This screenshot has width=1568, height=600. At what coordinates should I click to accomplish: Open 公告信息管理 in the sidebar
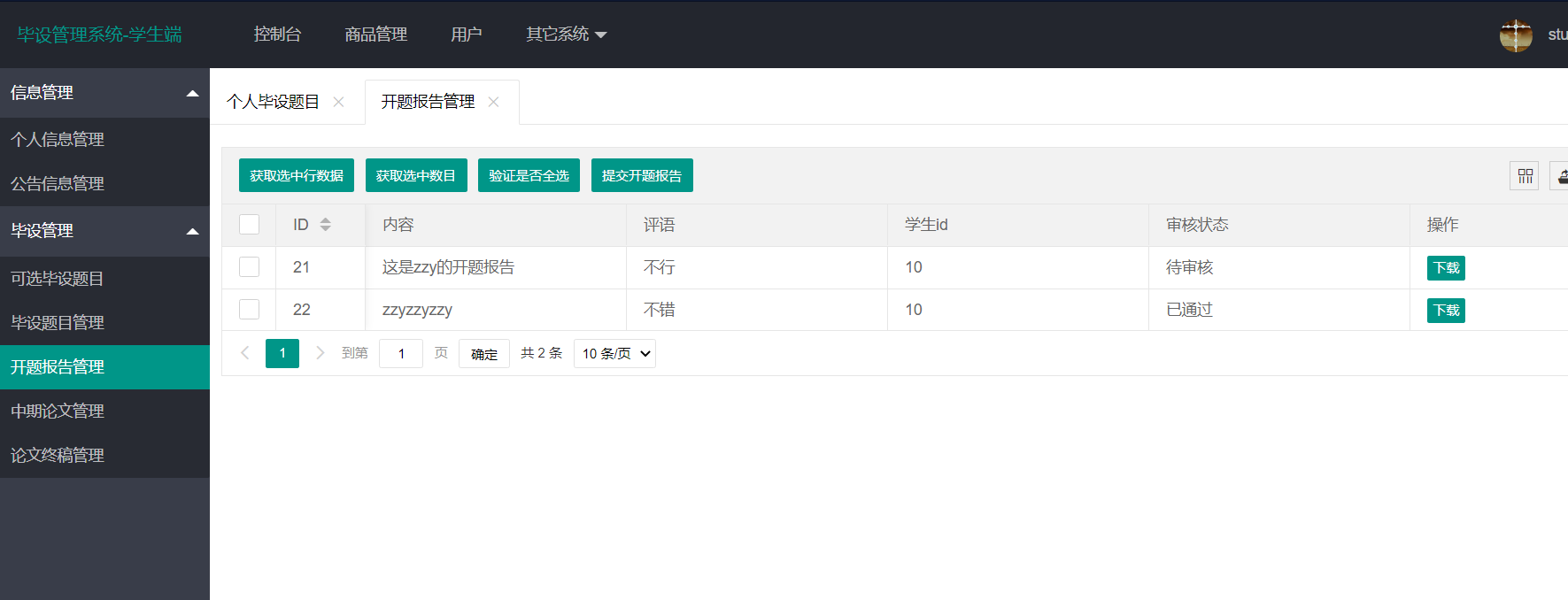[104, 183]
